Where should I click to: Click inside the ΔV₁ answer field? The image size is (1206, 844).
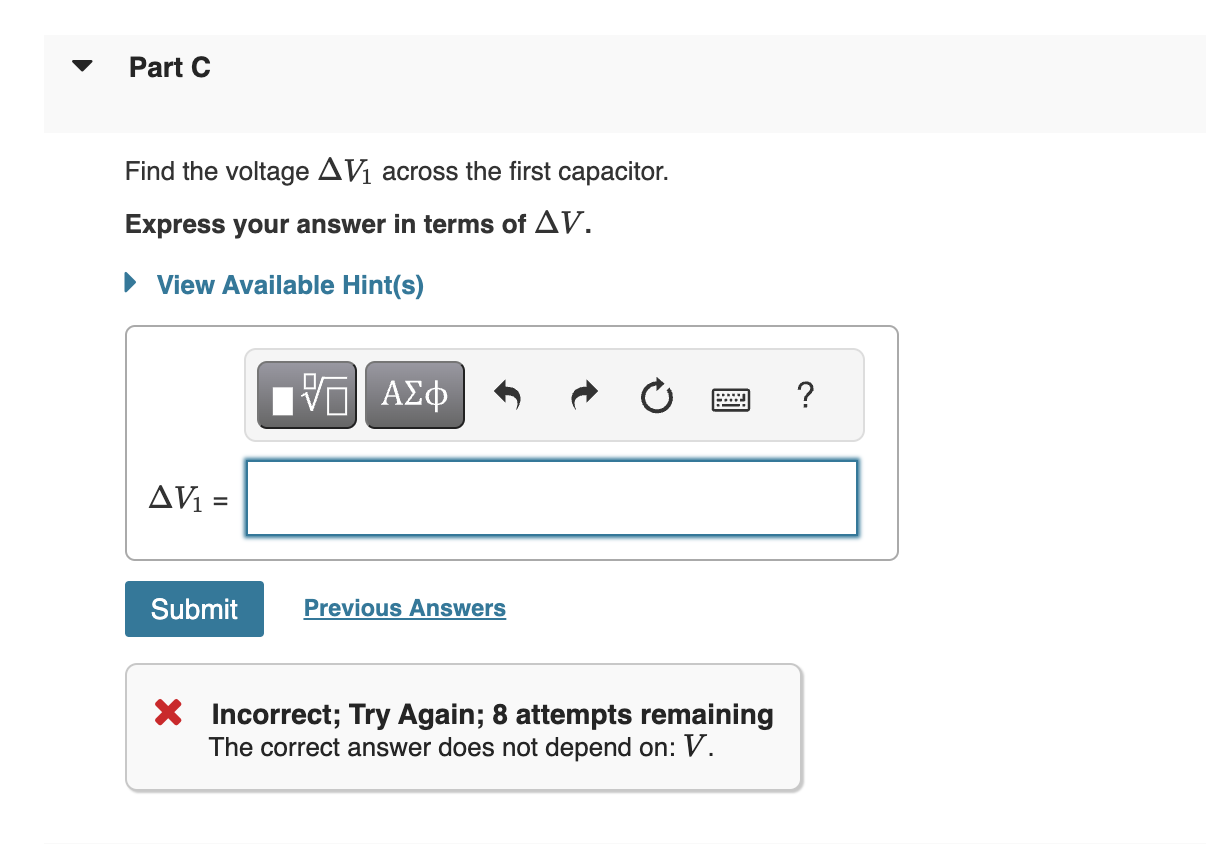551,497
